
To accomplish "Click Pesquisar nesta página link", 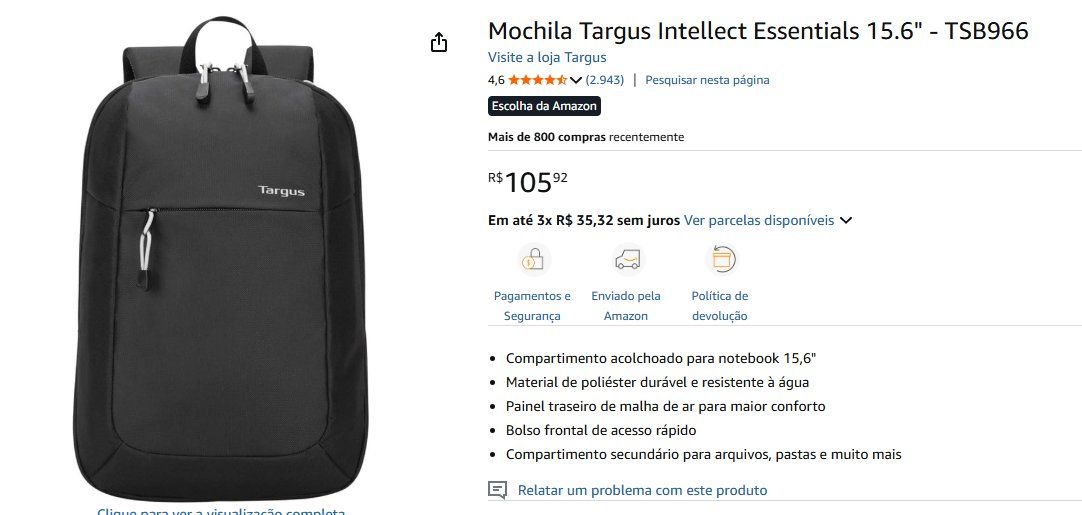I will click(707, 80).
